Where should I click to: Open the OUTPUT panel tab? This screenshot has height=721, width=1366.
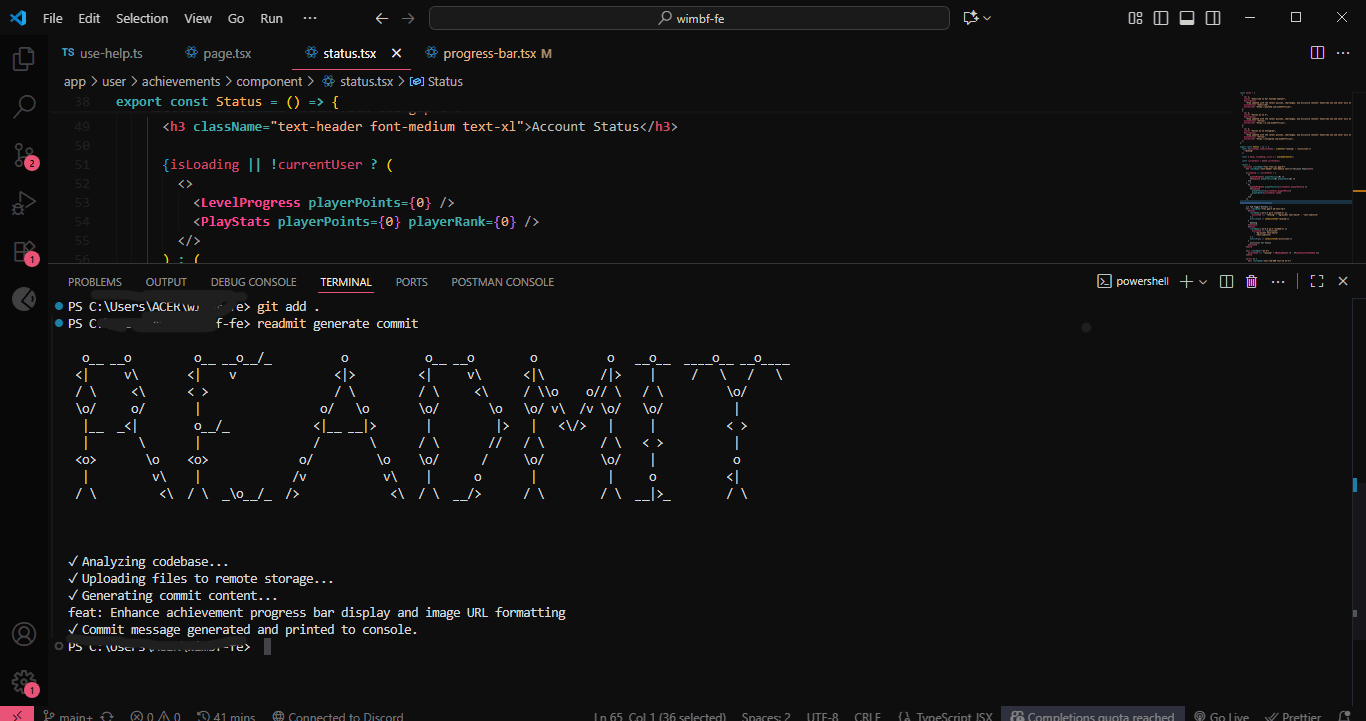point(166,282)
